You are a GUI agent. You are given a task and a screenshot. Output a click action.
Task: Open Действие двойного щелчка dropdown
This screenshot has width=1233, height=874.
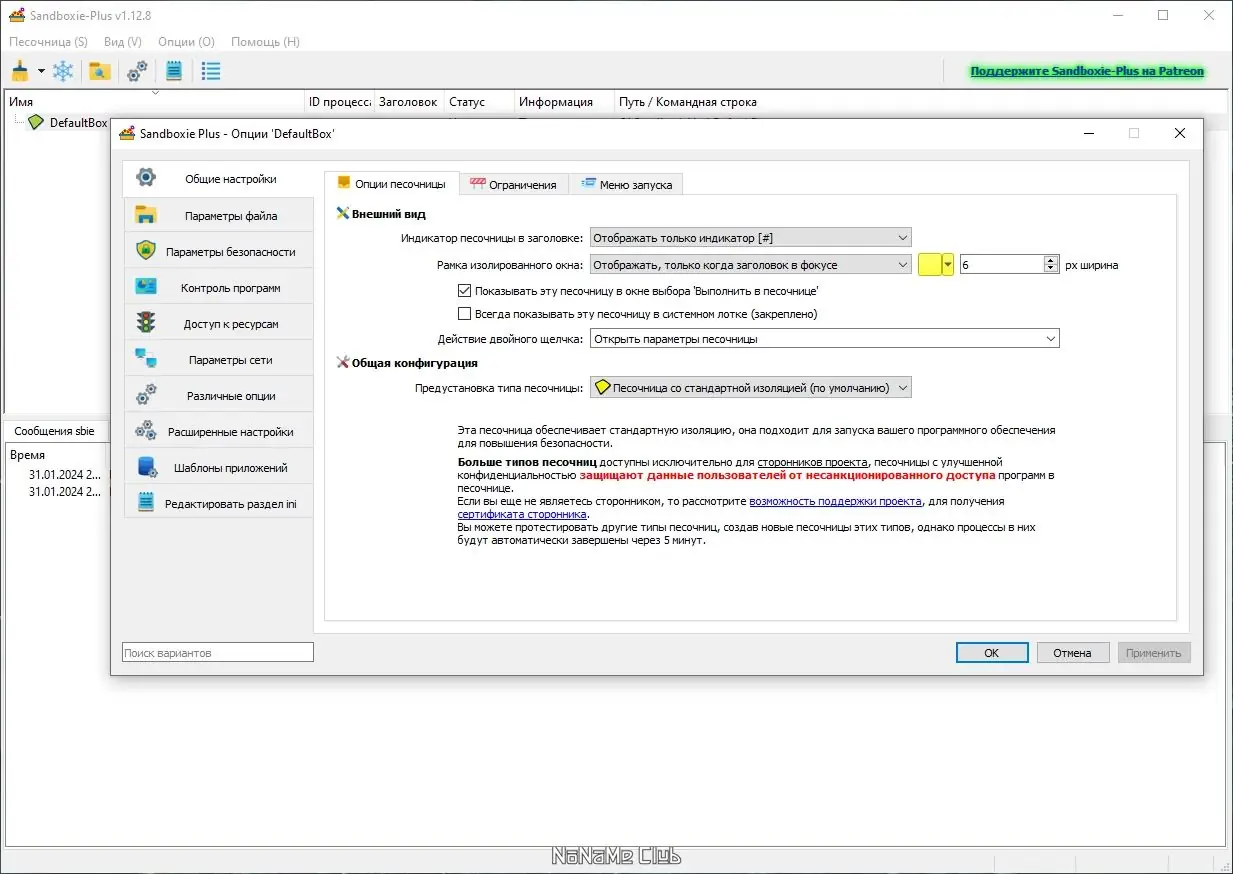(824, 339)
